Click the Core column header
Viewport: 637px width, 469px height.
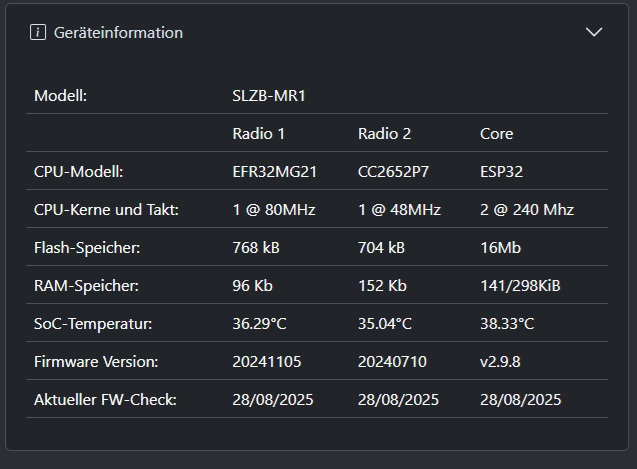click(496, 134)
